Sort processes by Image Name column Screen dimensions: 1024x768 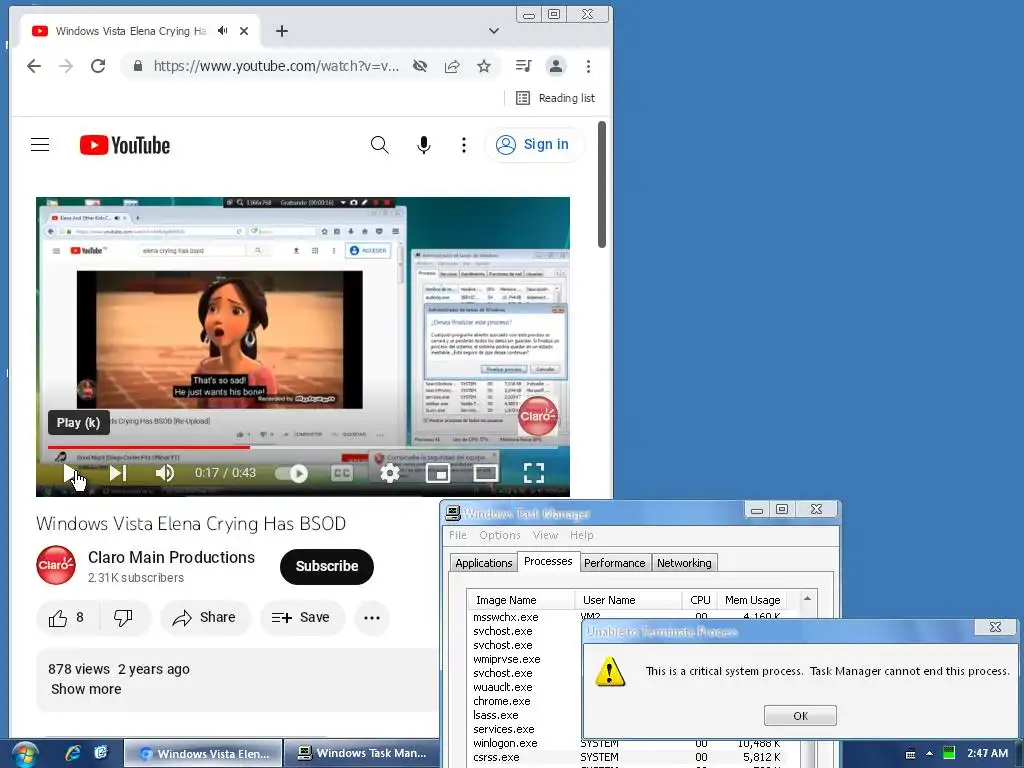[520, 600]
